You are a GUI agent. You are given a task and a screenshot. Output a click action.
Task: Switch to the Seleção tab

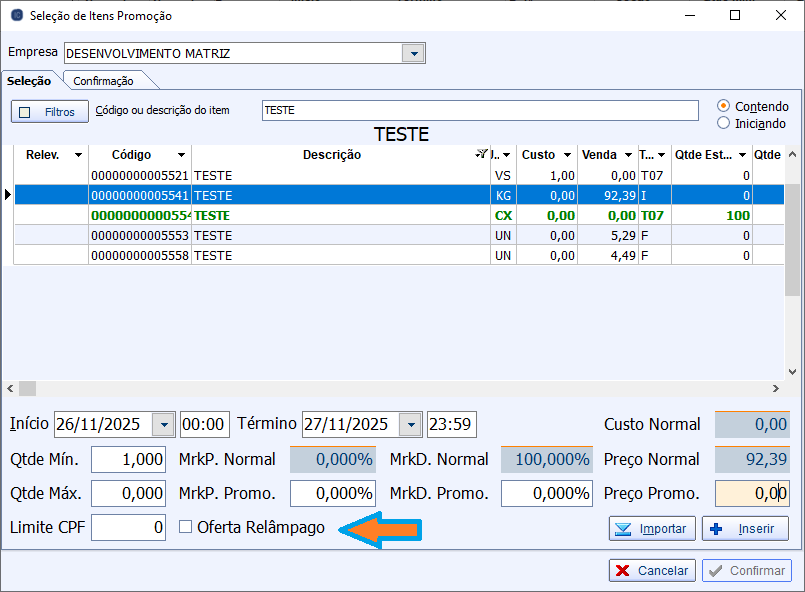tap(29, 81)
